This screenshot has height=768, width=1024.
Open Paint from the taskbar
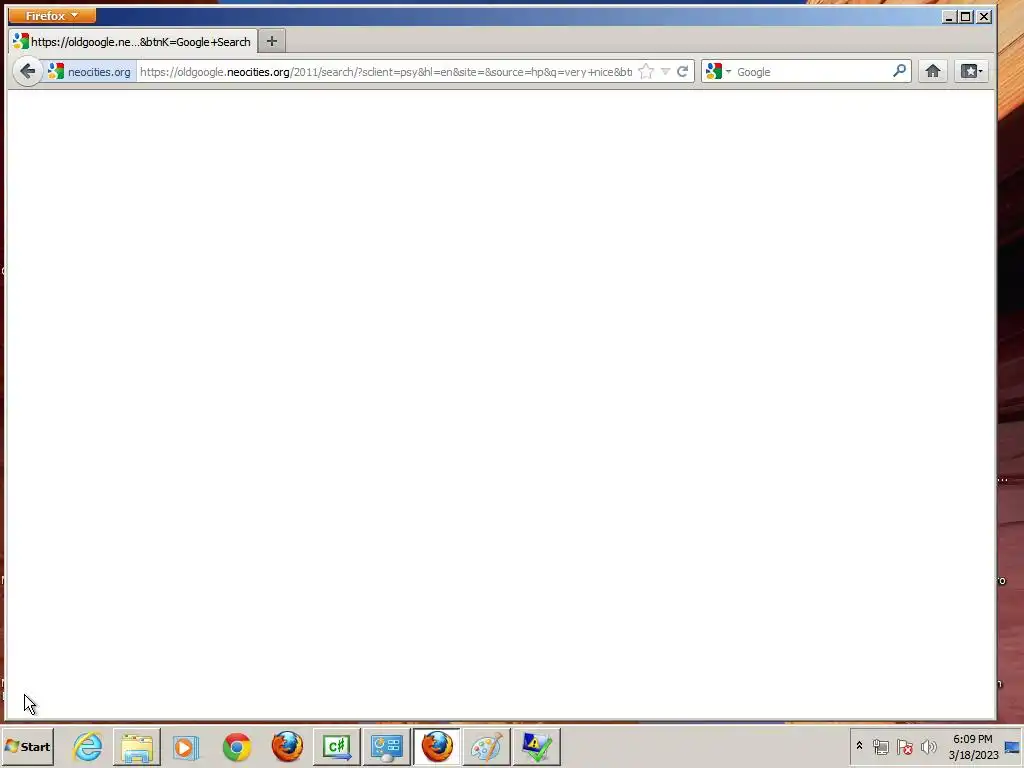pyautogui.click(x=487, y=746)
